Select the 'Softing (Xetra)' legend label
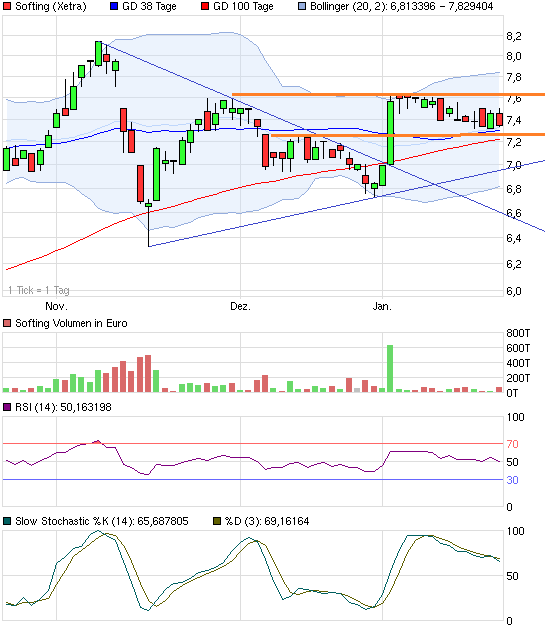Image resolution: width=545 pixels, height=629 pixels. pos(51,6)
